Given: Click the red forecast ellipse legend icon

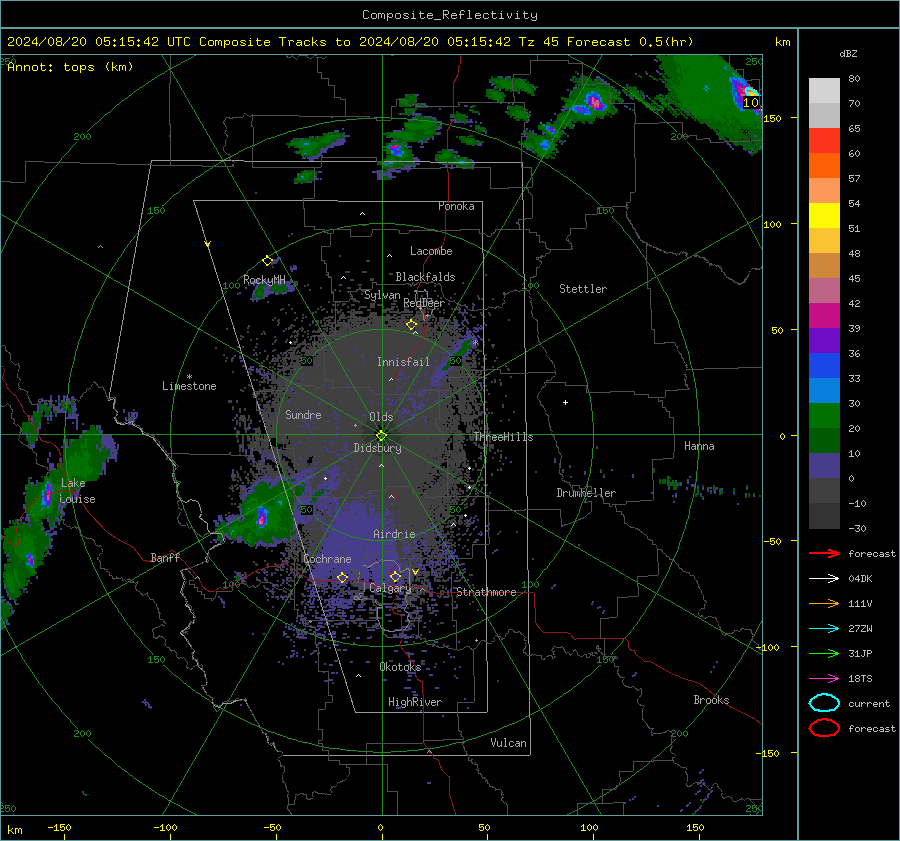Looking at the screenshot, I should [x=824, y=728].
